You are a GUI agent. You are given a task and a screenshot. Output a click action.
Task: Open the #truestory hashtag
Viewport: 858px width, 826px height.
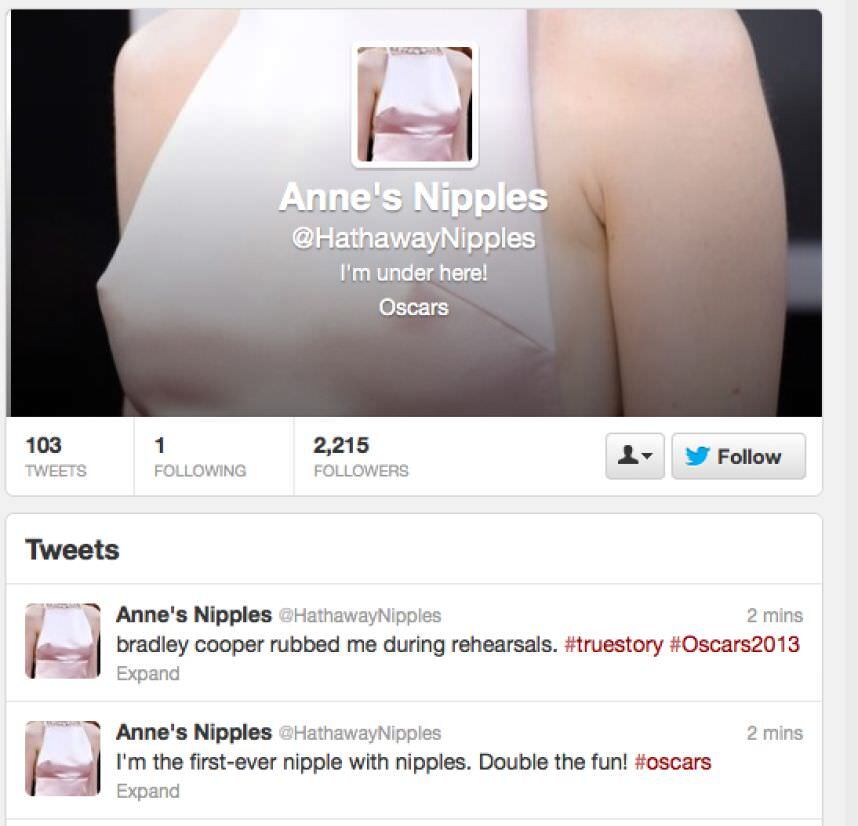(613, 644)
